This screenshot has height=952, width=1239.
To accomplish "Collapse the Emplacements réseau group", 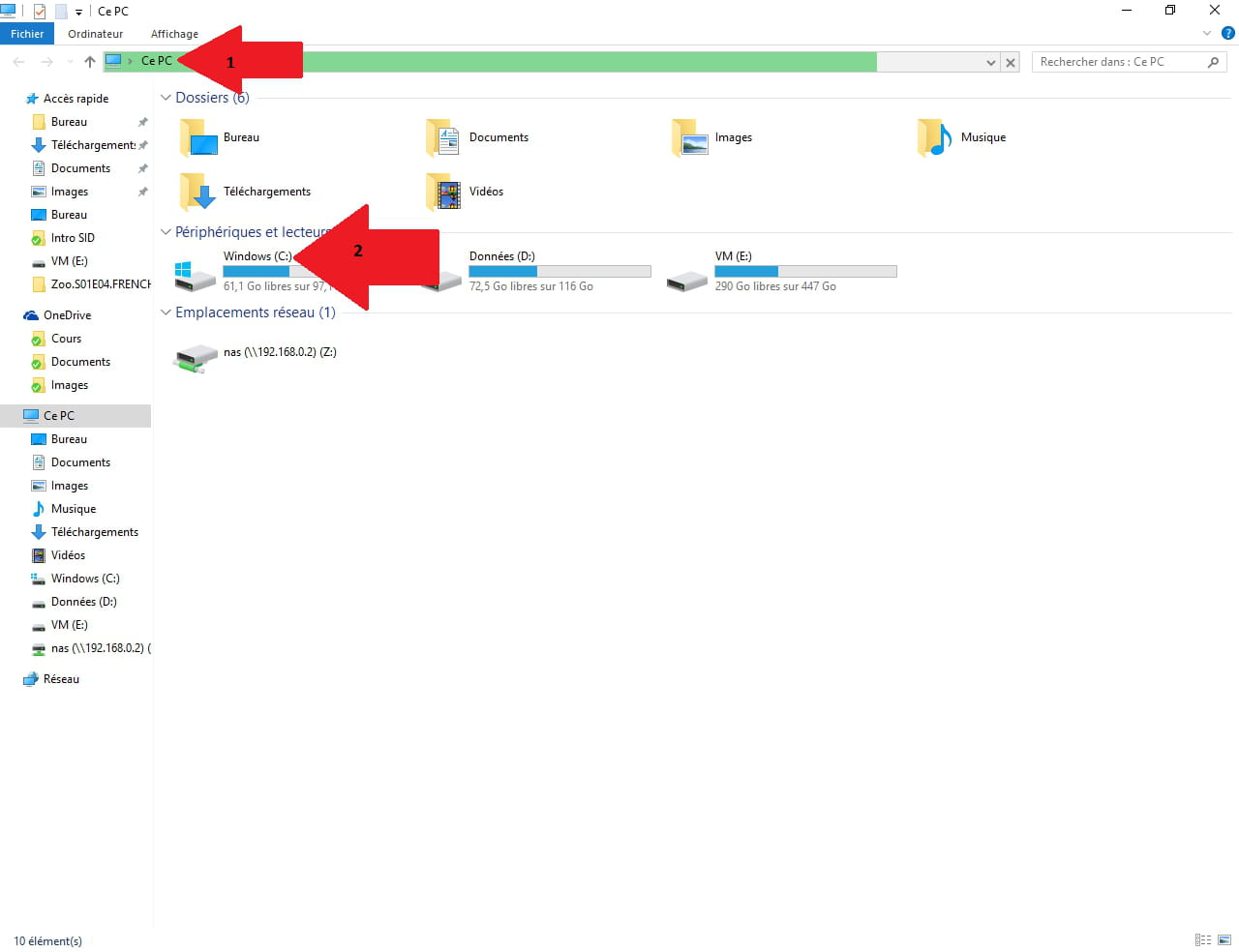I will point(166,312).
